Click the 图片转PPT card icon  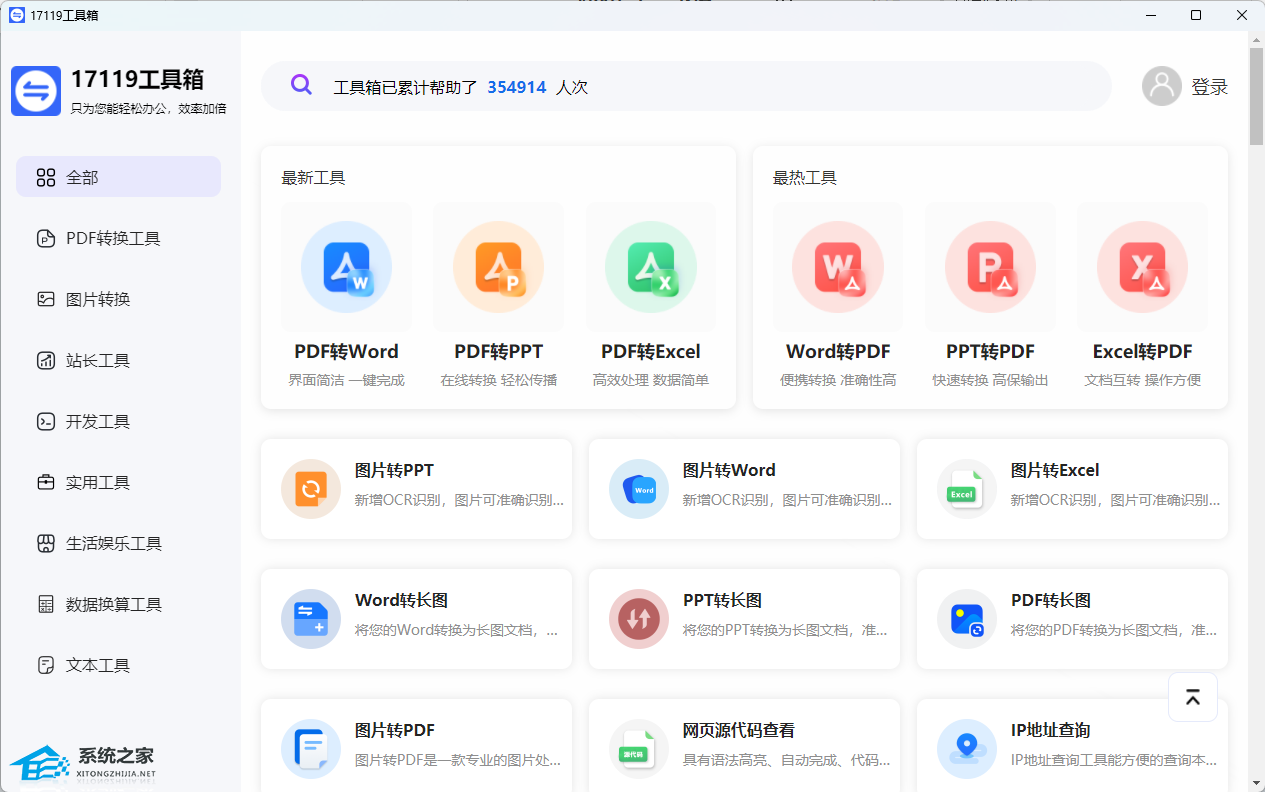311,489
